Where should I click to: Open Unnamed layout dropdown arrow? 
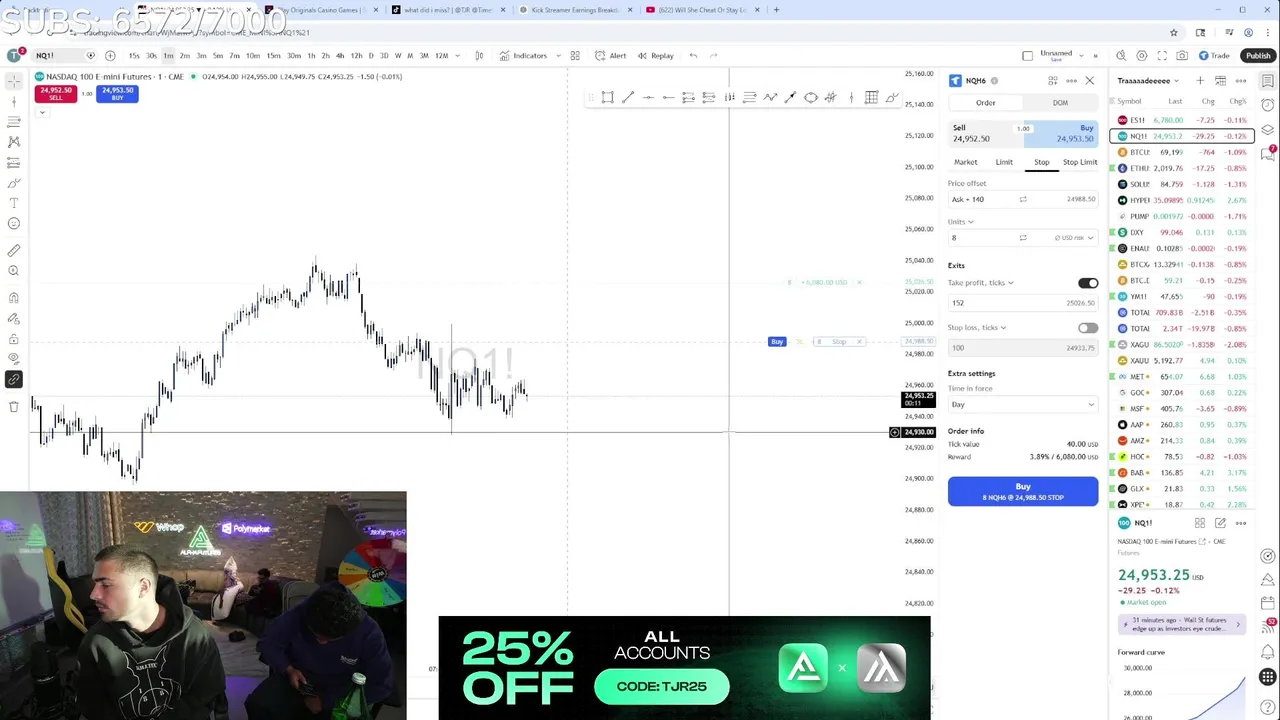[x=1082, y=56]
